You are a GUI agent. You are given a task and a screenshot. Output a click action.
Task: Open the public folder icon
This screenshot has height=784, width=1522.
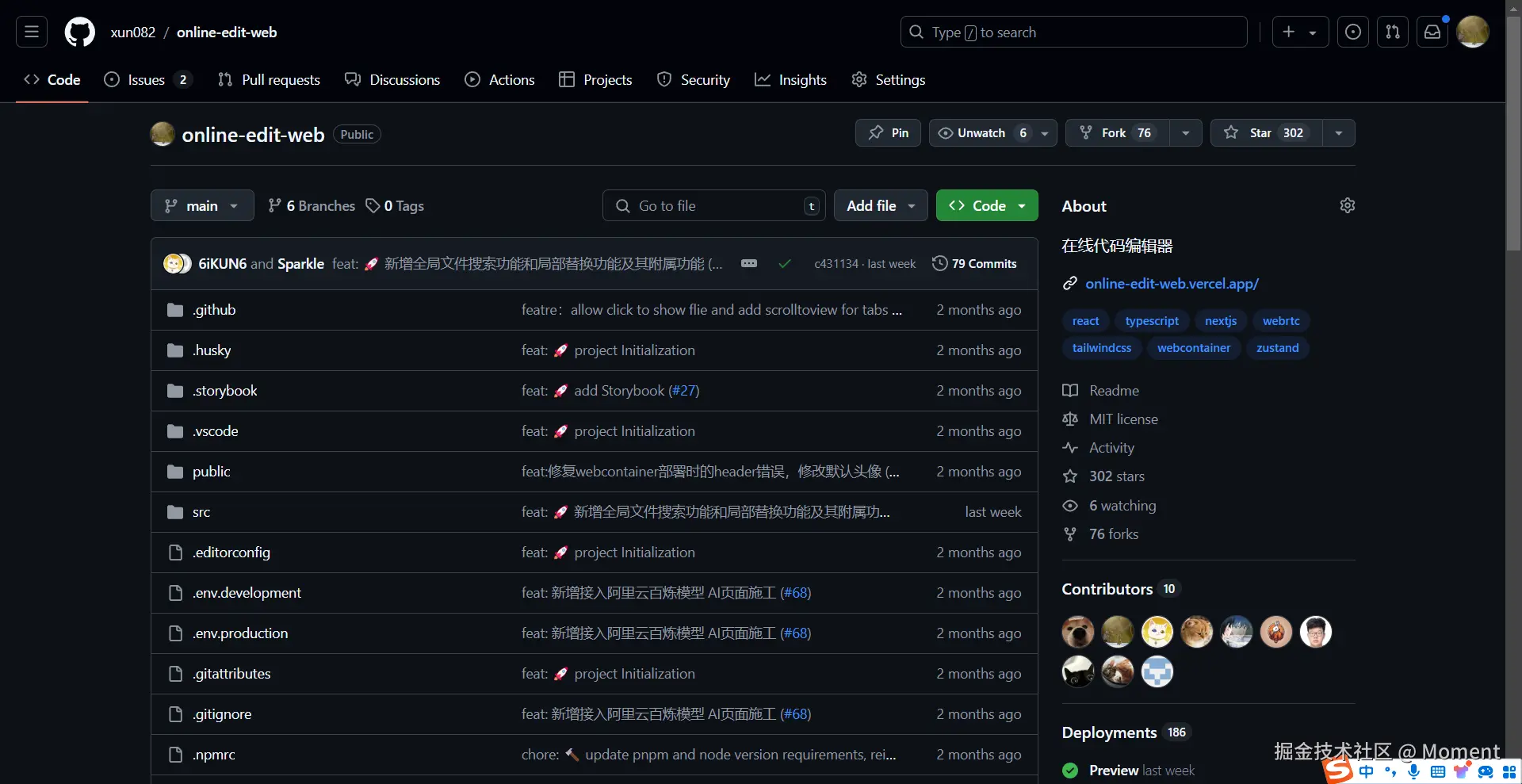coord(175,472)
